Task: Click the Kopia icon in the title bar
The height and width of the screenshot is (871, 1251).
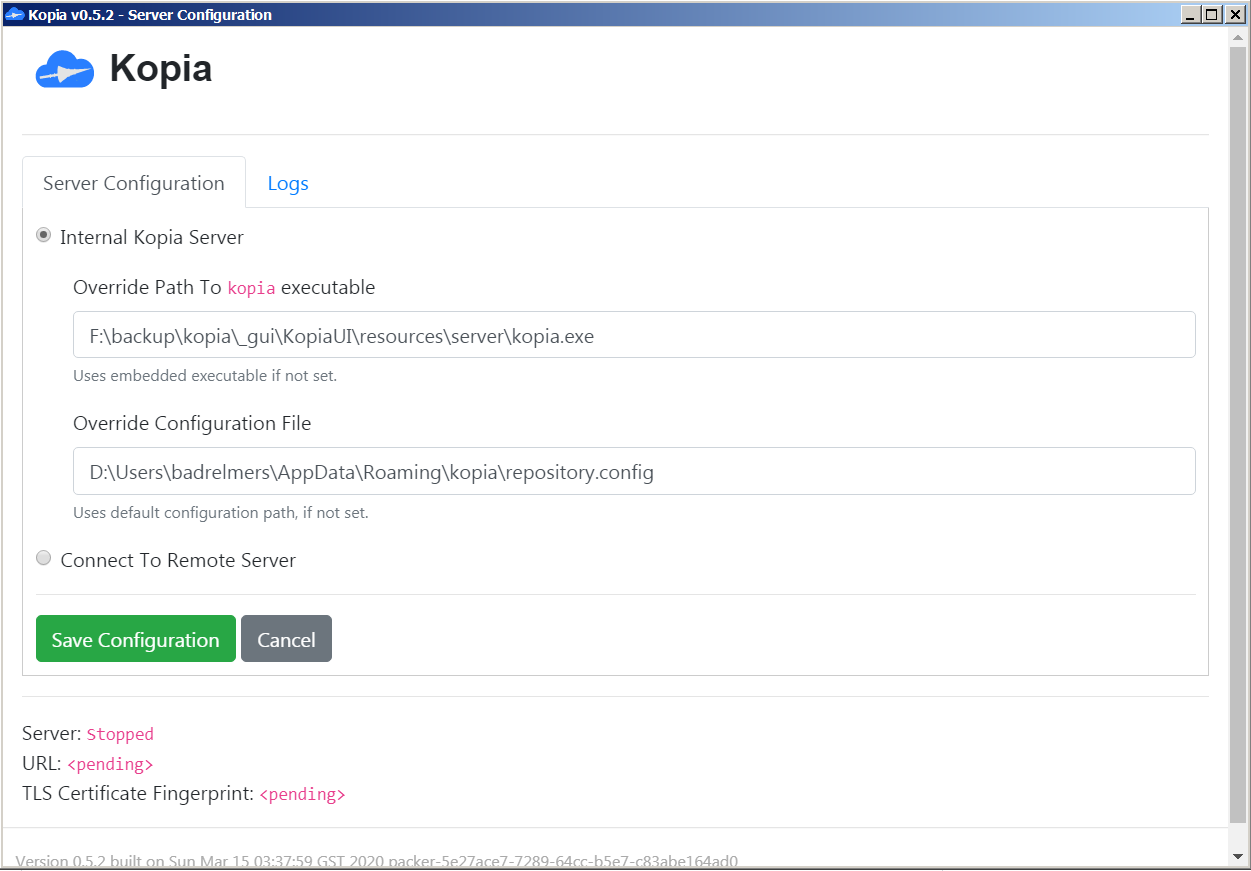Action: [x=14, y=14]
